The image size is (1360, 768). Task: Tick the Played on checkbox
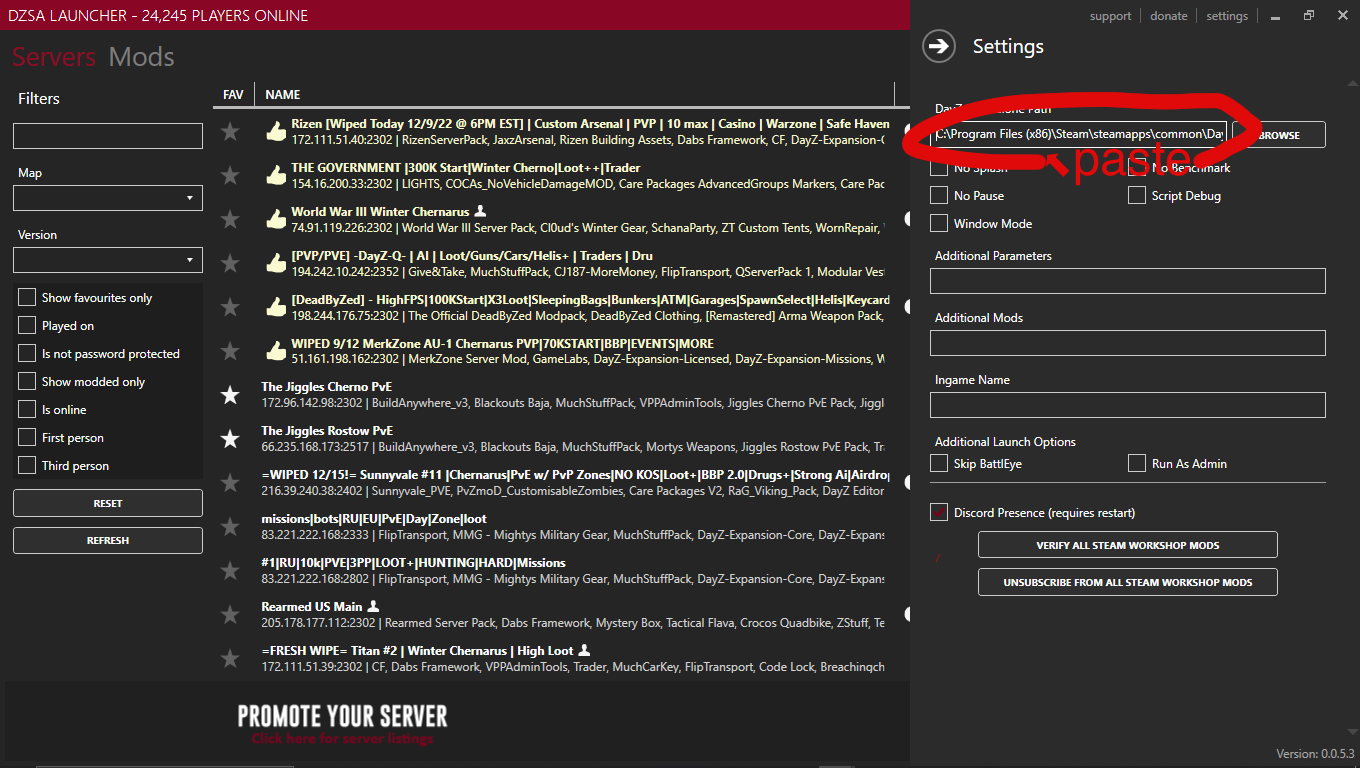click(x=27, y=325)
